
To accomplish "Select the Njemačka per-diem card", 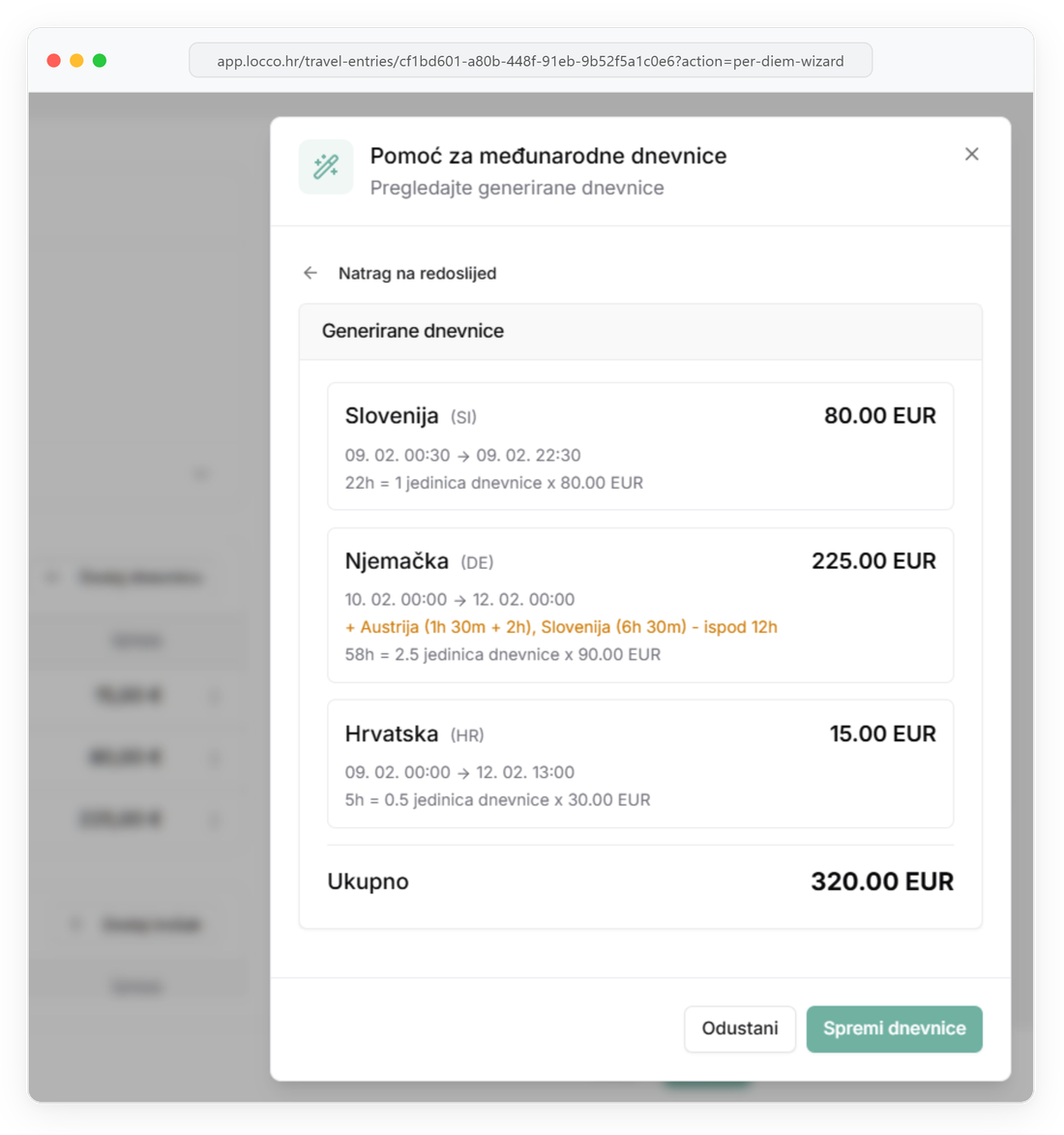I will pyautogui.click(x=640, y=605).
